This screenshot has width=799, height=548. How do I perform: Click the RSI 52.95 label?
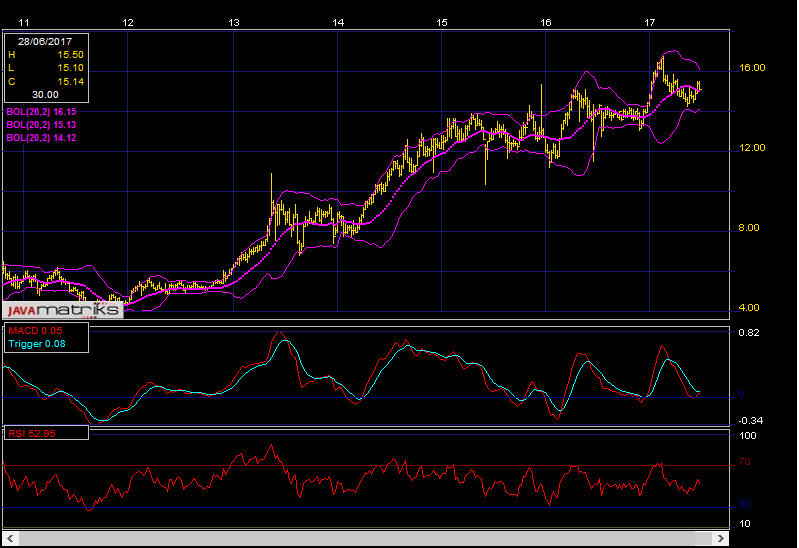pos(32,434)
